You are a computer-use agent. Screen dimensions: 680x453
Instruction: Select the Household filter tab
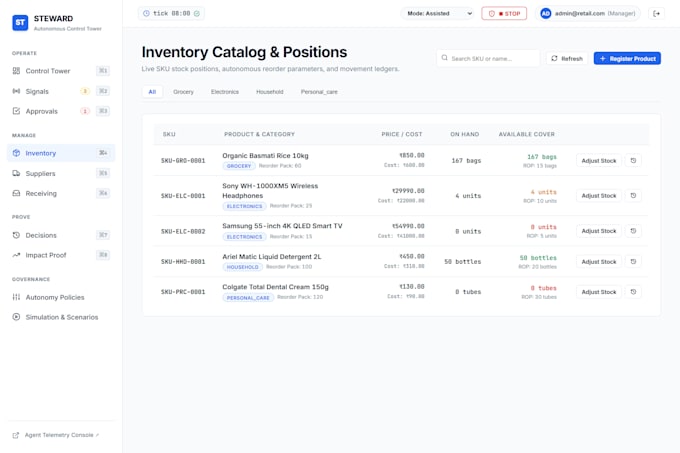[269, 92]
